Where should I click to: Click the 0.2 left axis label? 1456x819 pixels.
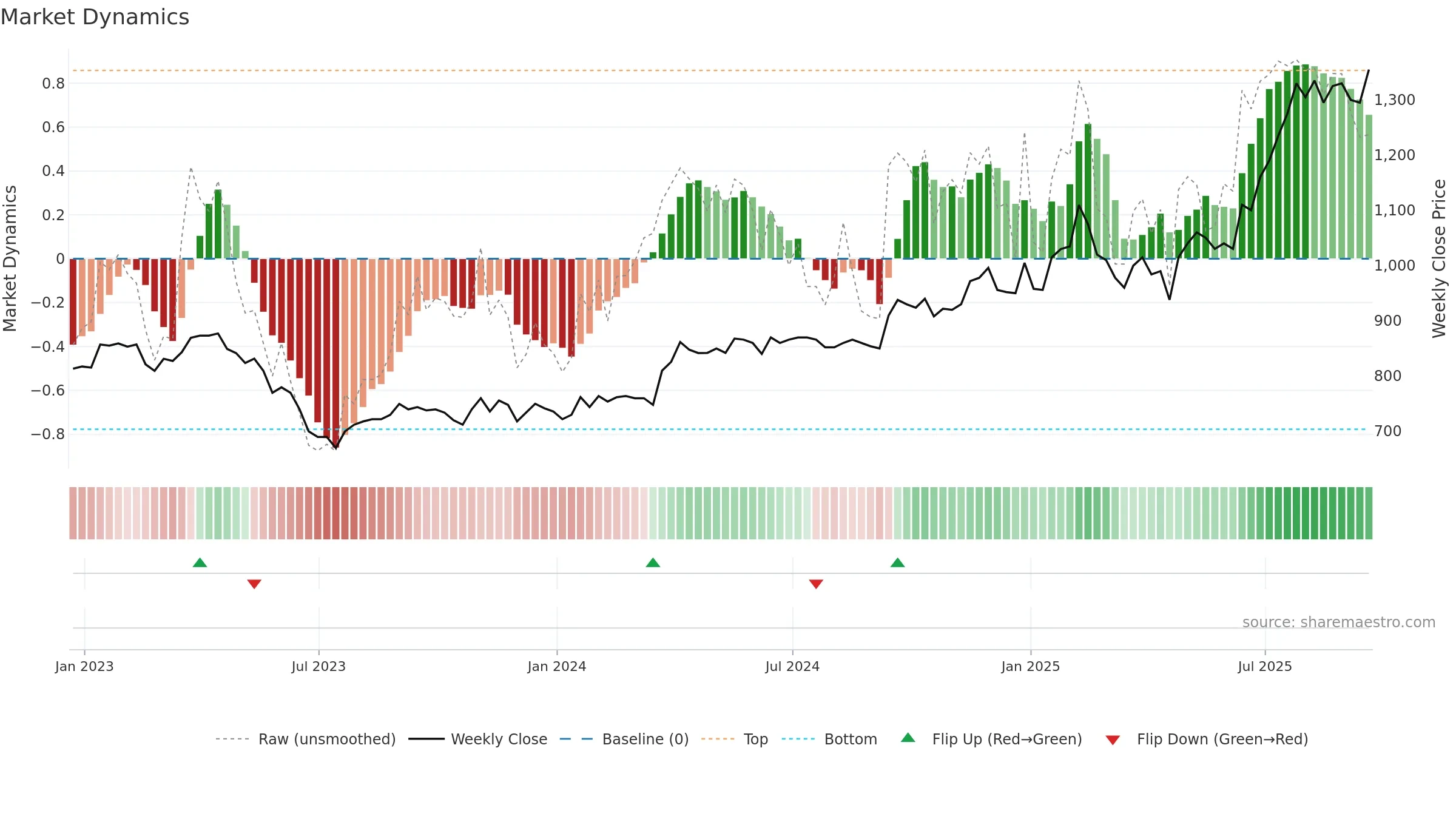(53, 215)
